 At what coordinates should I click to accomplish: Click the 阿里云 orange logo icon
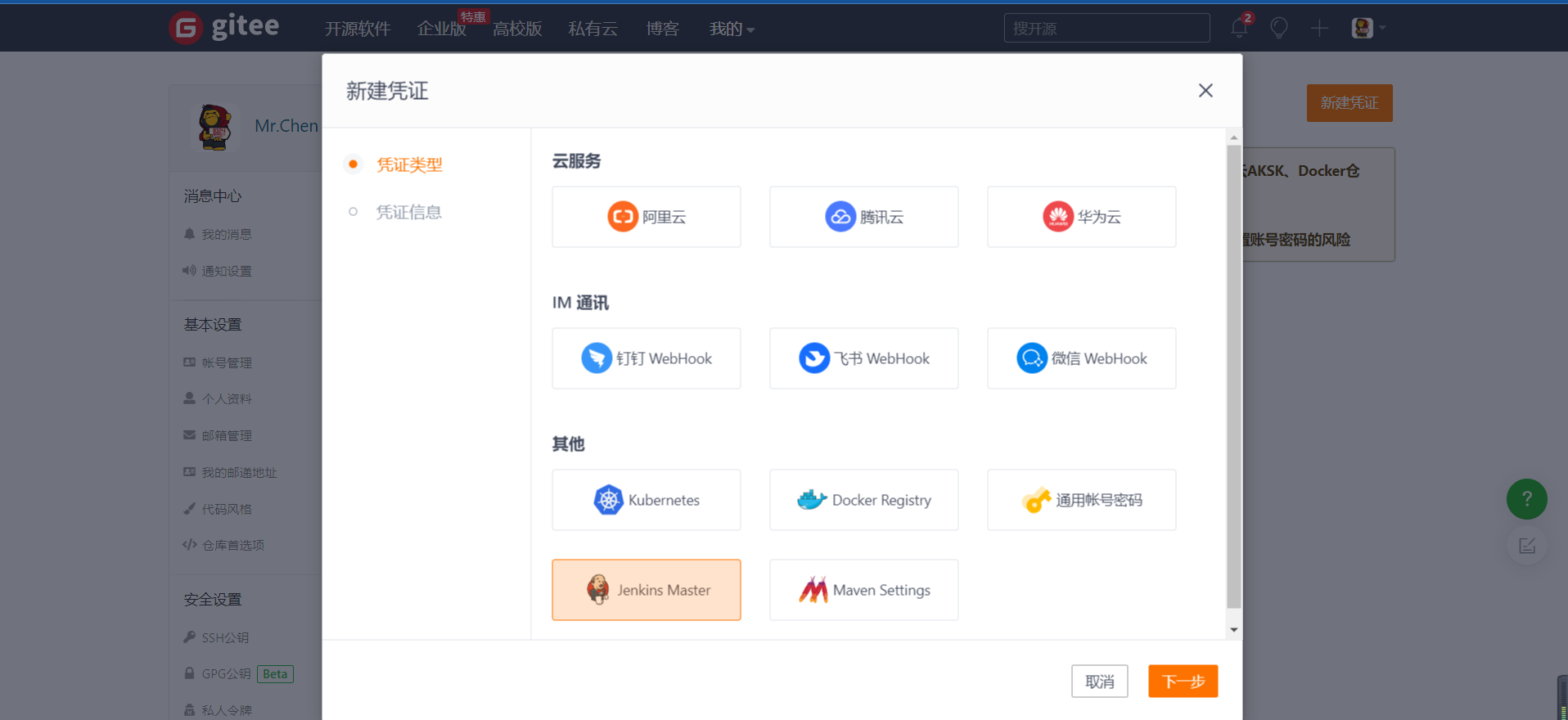click(x=623, y=217)
